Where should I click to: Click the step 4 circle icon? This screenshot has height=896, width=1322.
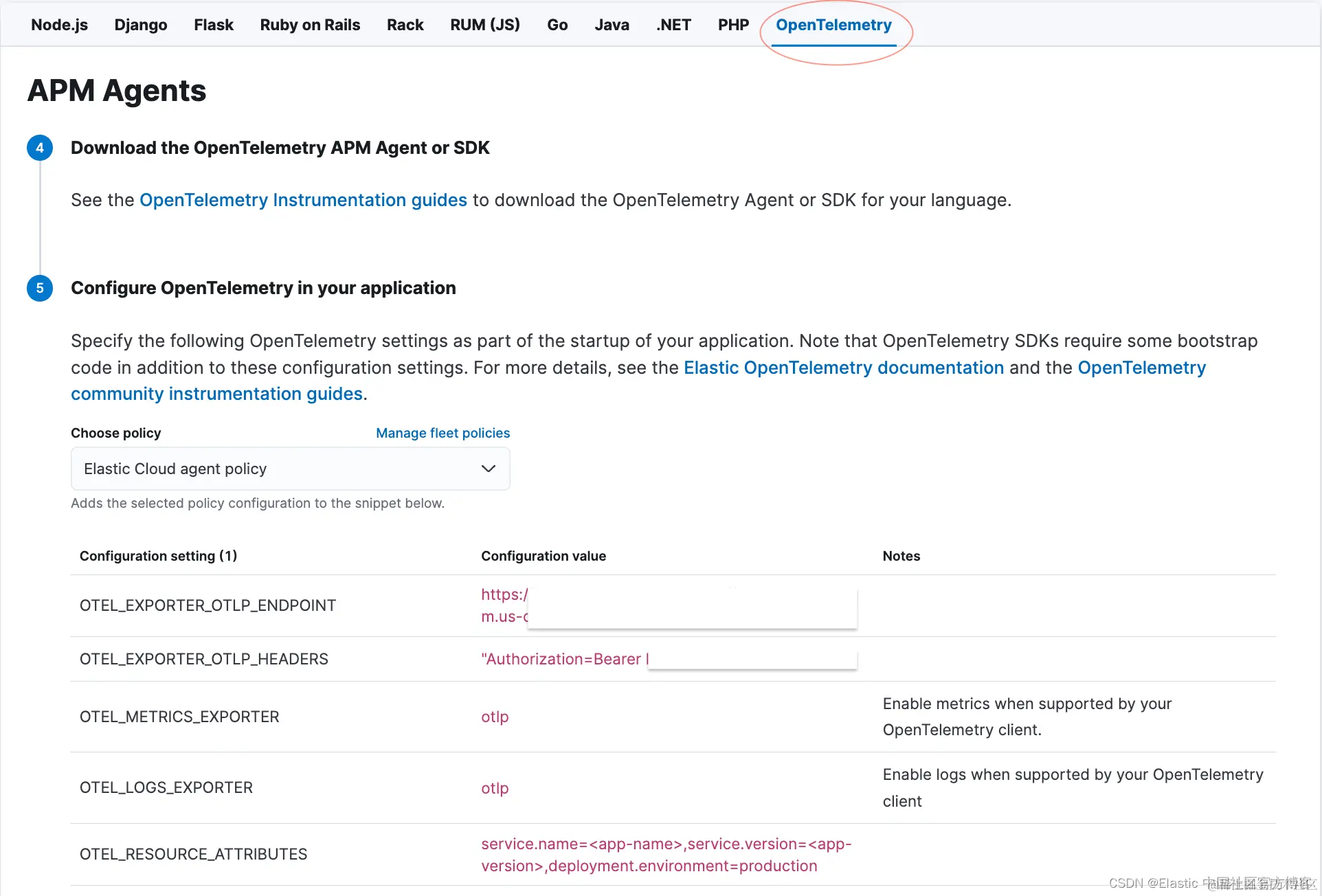coord(40,148)
